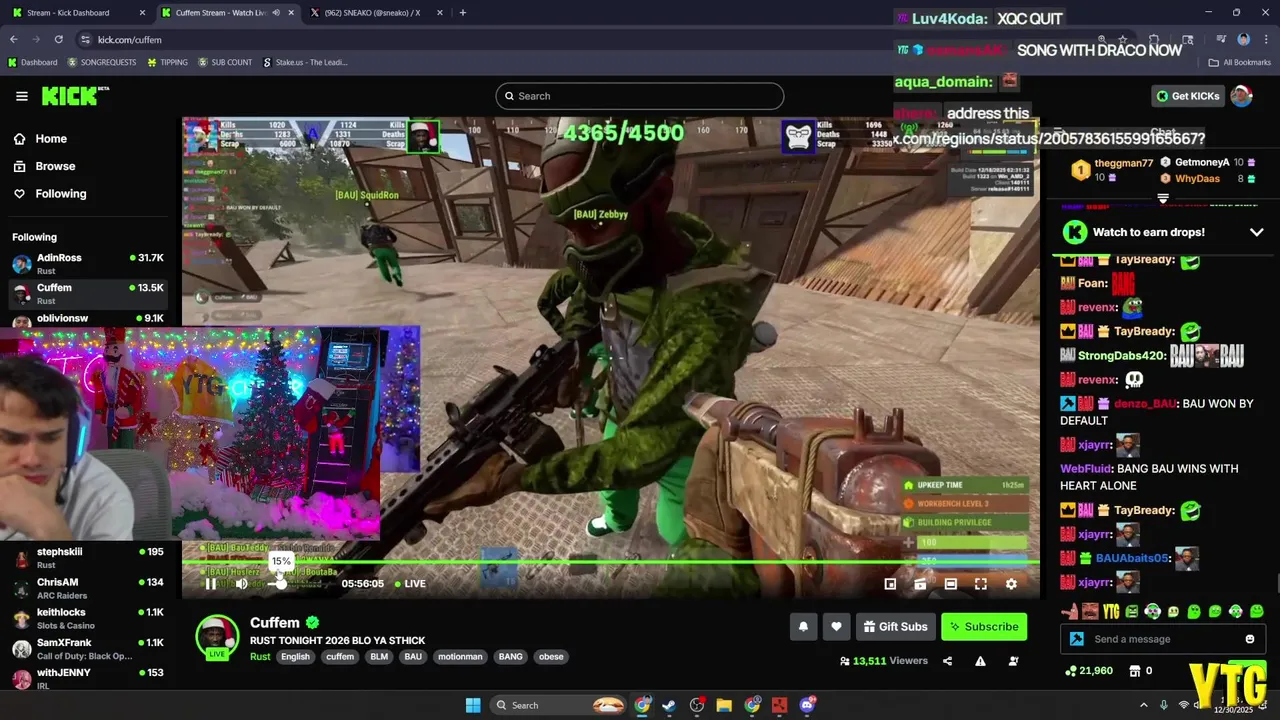The image size is (1280, 720).
Task: Open chat identity icon beside message box
Action: 1077,639
